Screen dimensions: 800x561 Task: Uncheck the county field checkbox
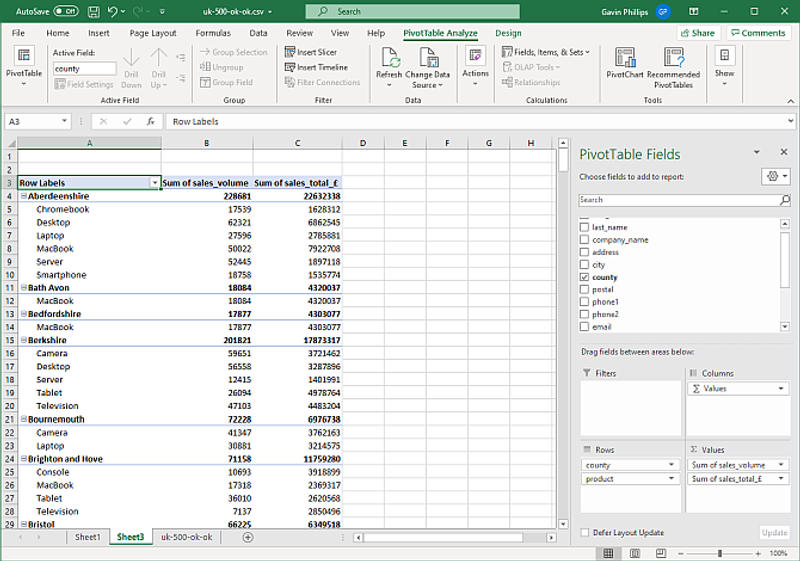[x=585, y=277]
